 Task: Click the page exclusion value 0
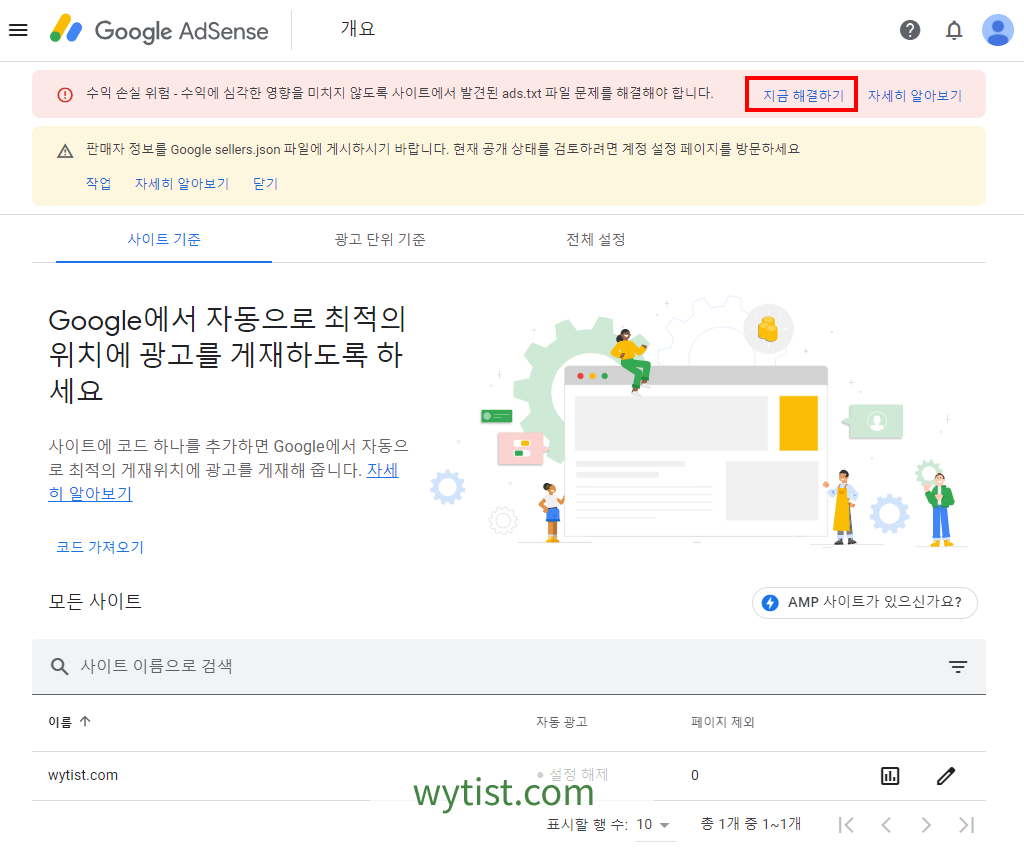pyautogui.click(x=695, y=775)
